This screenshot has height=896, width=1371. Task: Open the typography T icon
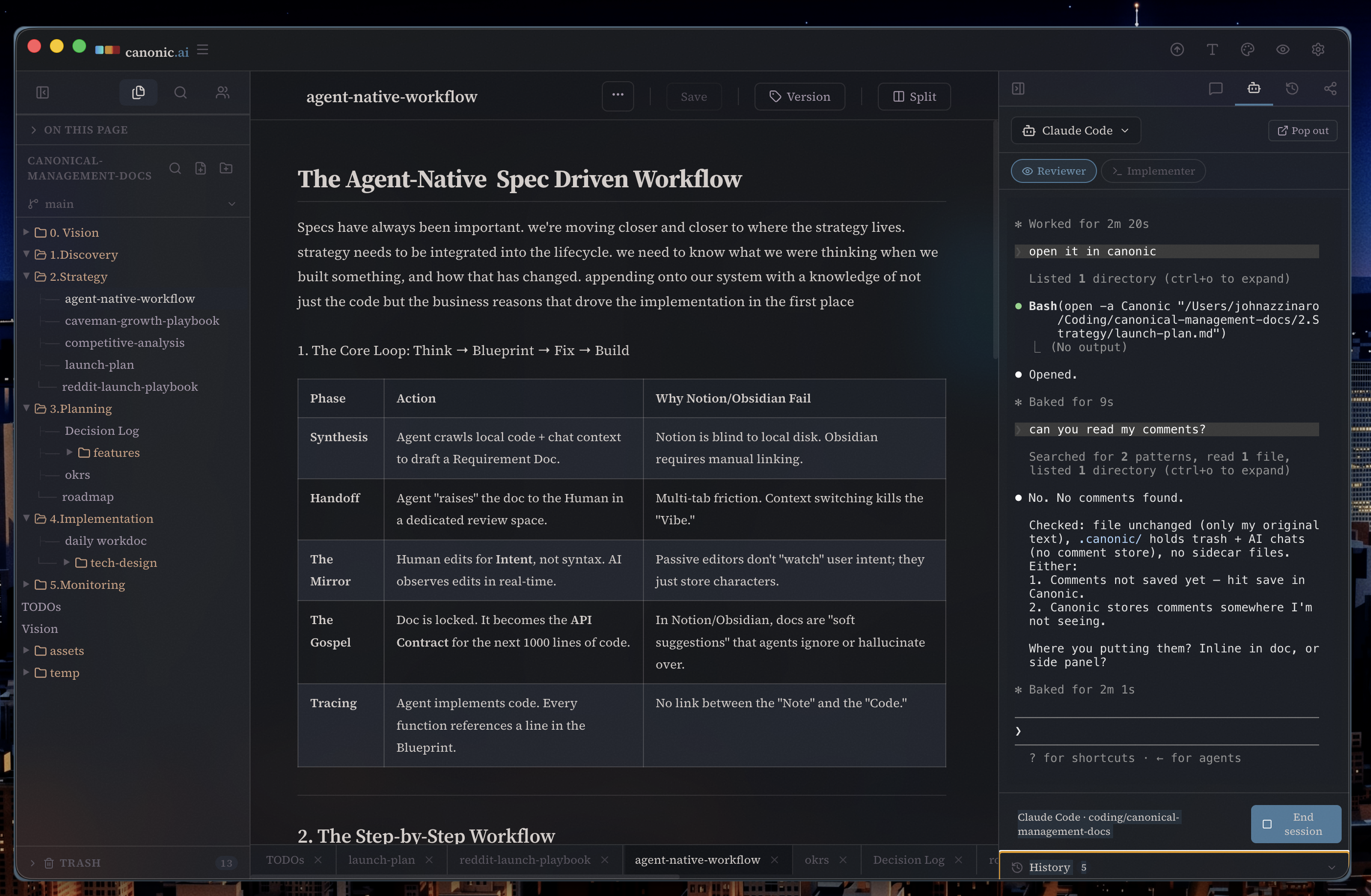click(1212, 49)
